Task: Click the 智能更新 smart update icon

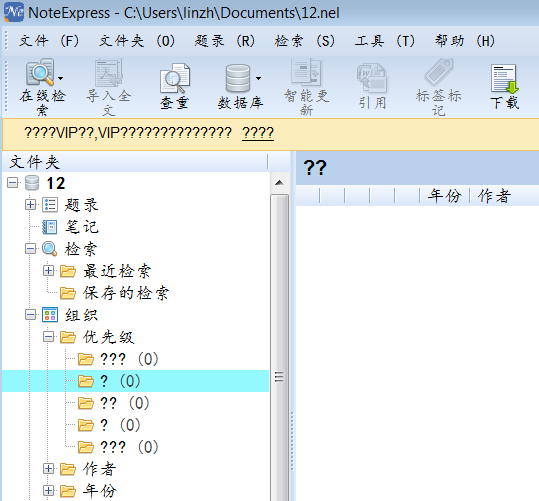Action: click(x=306, y=72)
